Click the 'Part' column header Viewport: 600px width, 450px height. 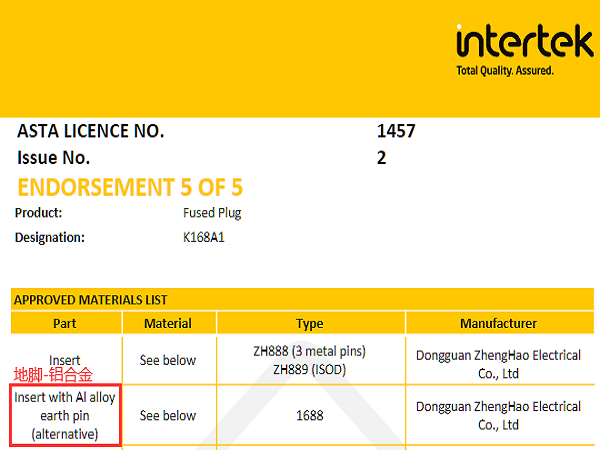[x=65, y=324]
